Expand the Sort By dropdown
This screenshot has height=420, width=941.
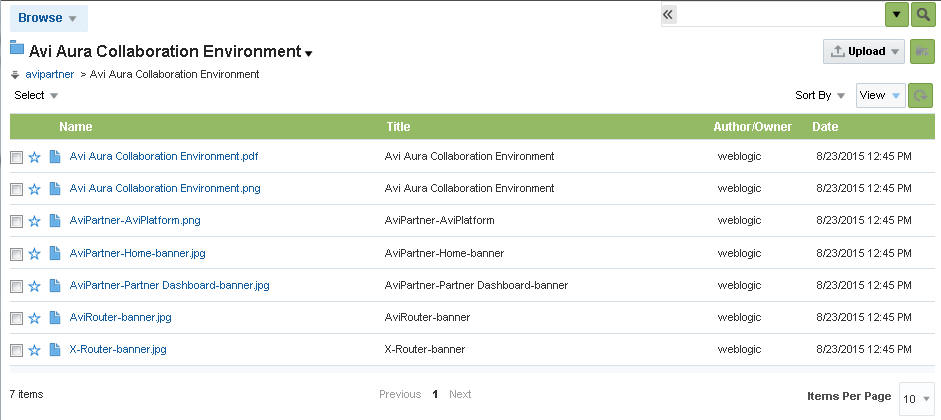(x=820, y=96)
